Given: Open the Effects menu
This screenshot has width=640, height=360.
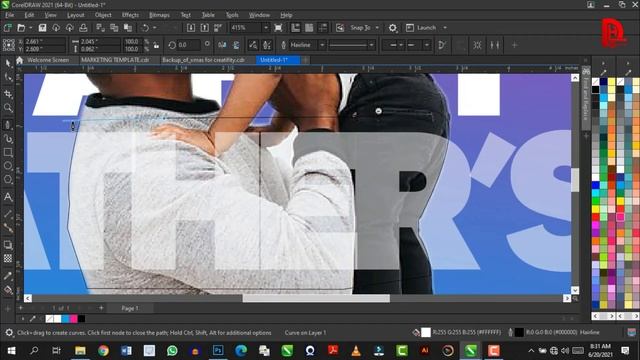Looking at the screenshot, I should click(130, 15).
